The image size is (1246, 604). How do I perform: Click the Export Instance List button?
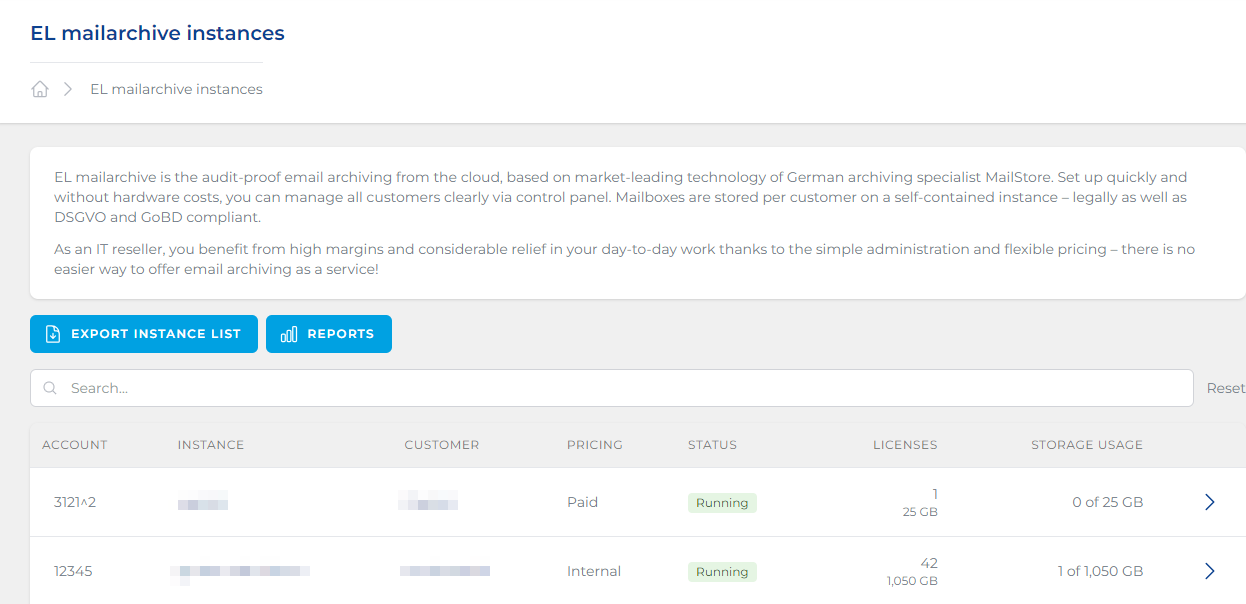[144, 334]
